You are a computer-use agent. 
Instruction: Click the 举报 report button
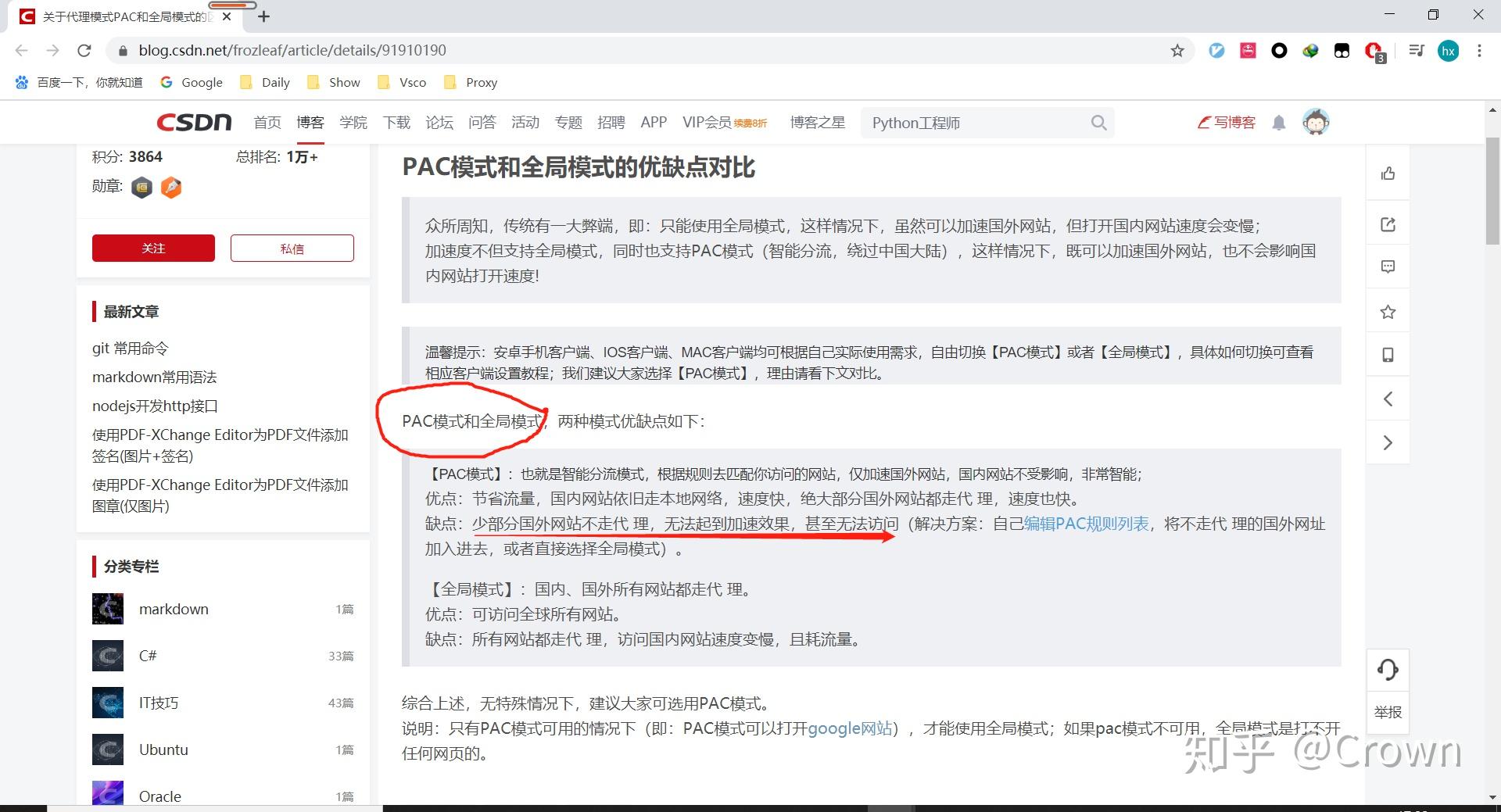[x=1388, y=712]
